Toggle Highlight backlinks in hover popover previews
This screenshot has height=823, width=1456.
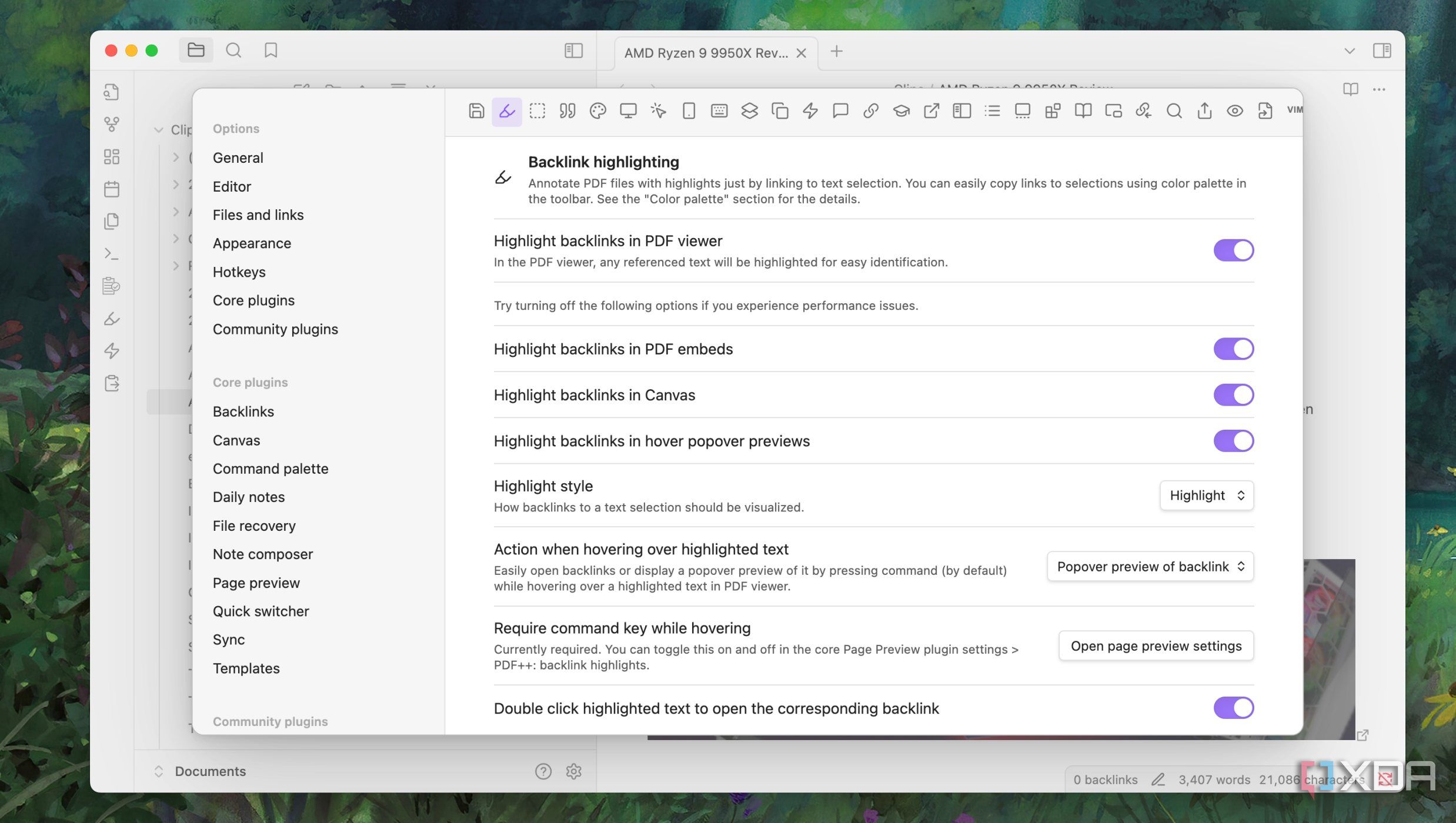click(x=1234, y=441)
